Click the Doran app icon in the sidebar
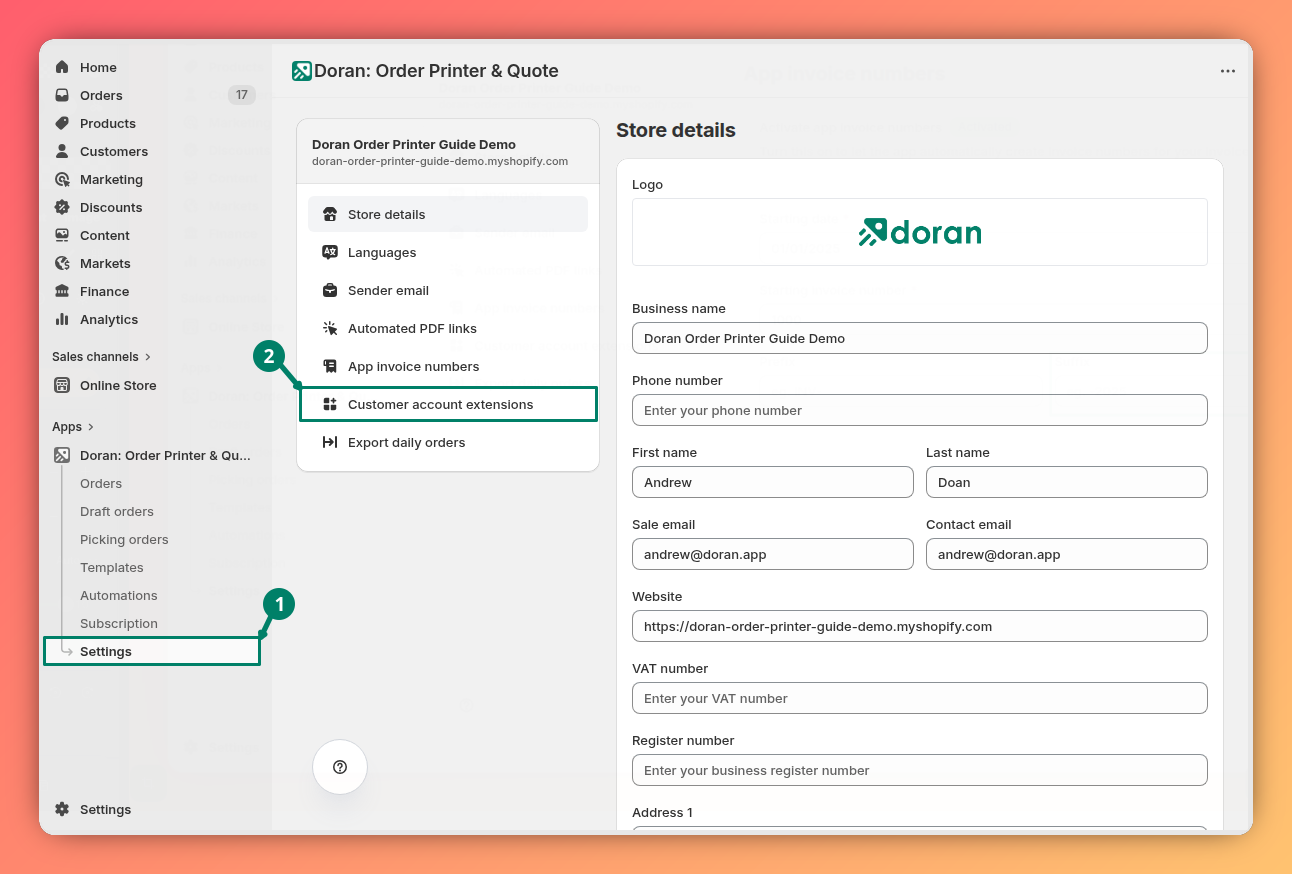 click(x=62, y=455)
